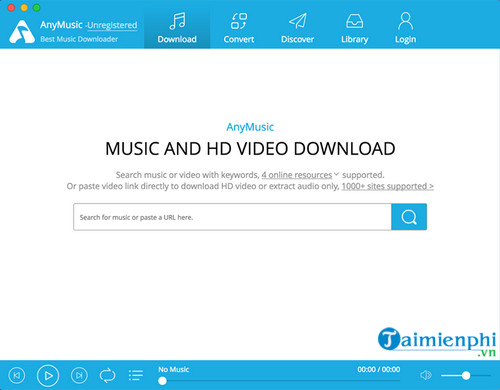Switch to the Convert tab
Viewport: 500px width, 390px height.
239,28
